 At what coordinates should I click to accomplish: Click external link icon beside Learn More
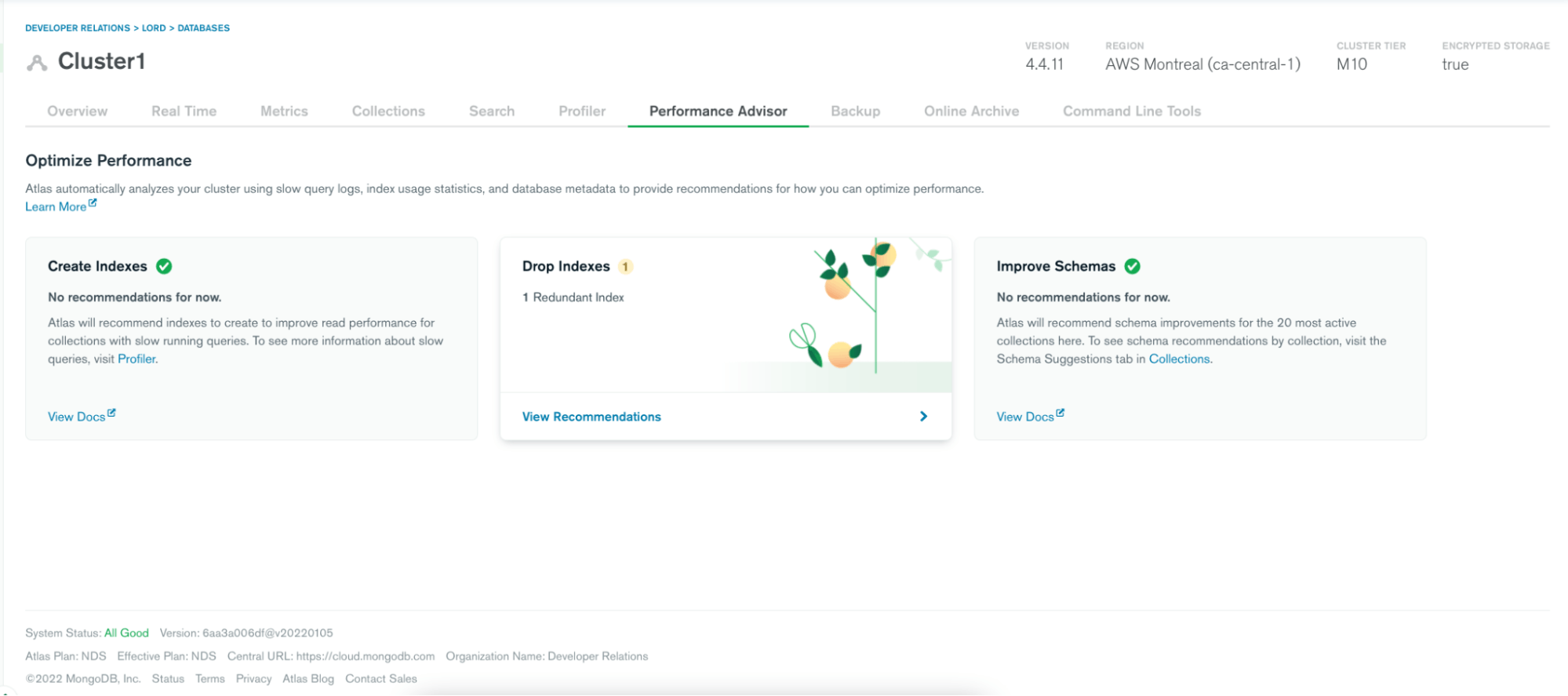coord(93,203)
